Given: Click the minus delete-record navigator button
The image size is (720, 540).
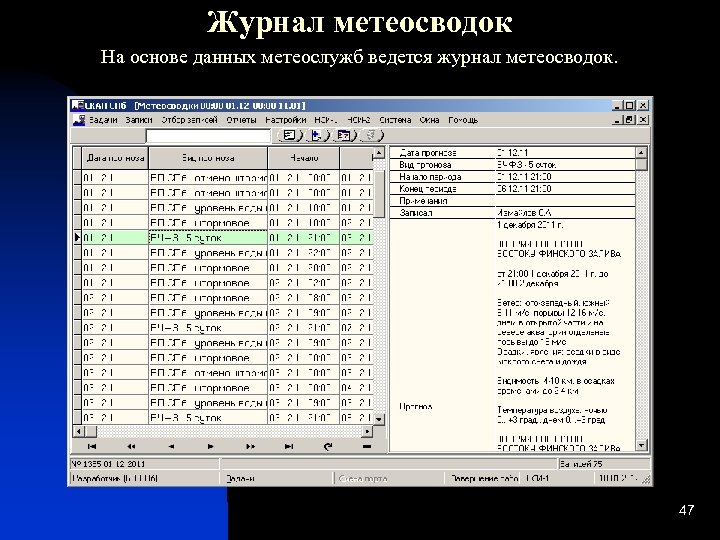Looking at the screenshot, I should [x=366, y=446].
